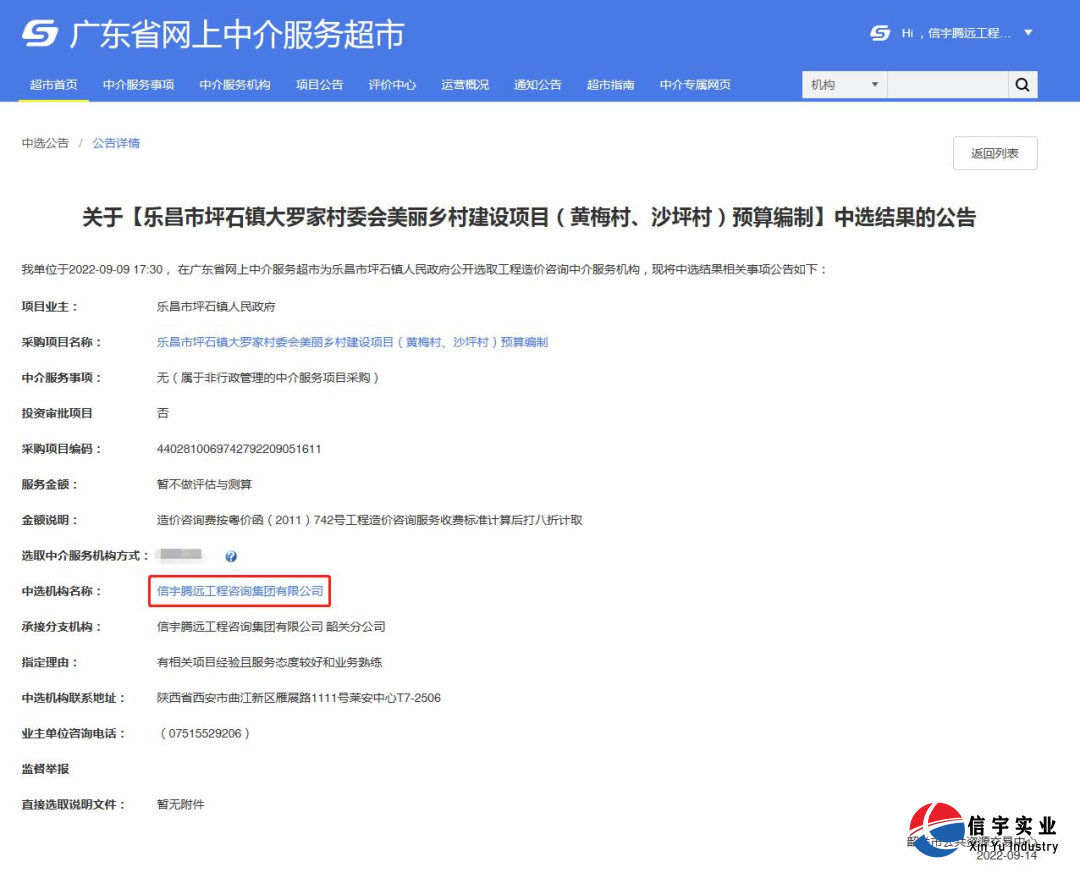Viewport: 1080px width, 873px height.
Task: Open the 通知公告 menu item
Action: click(537, 85)
